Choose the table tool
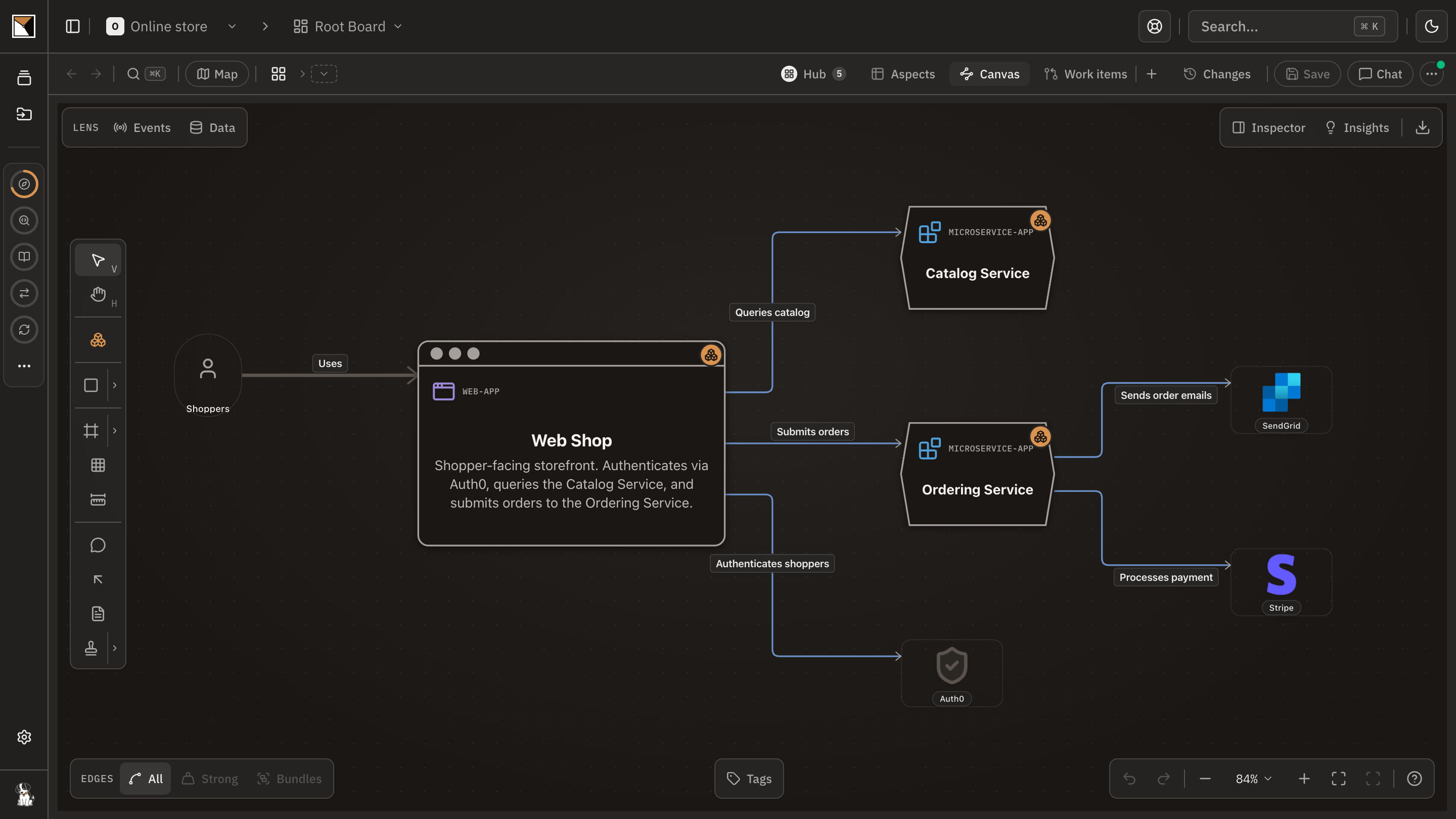Screen dimensions: 1456x819 pos(98,465)
